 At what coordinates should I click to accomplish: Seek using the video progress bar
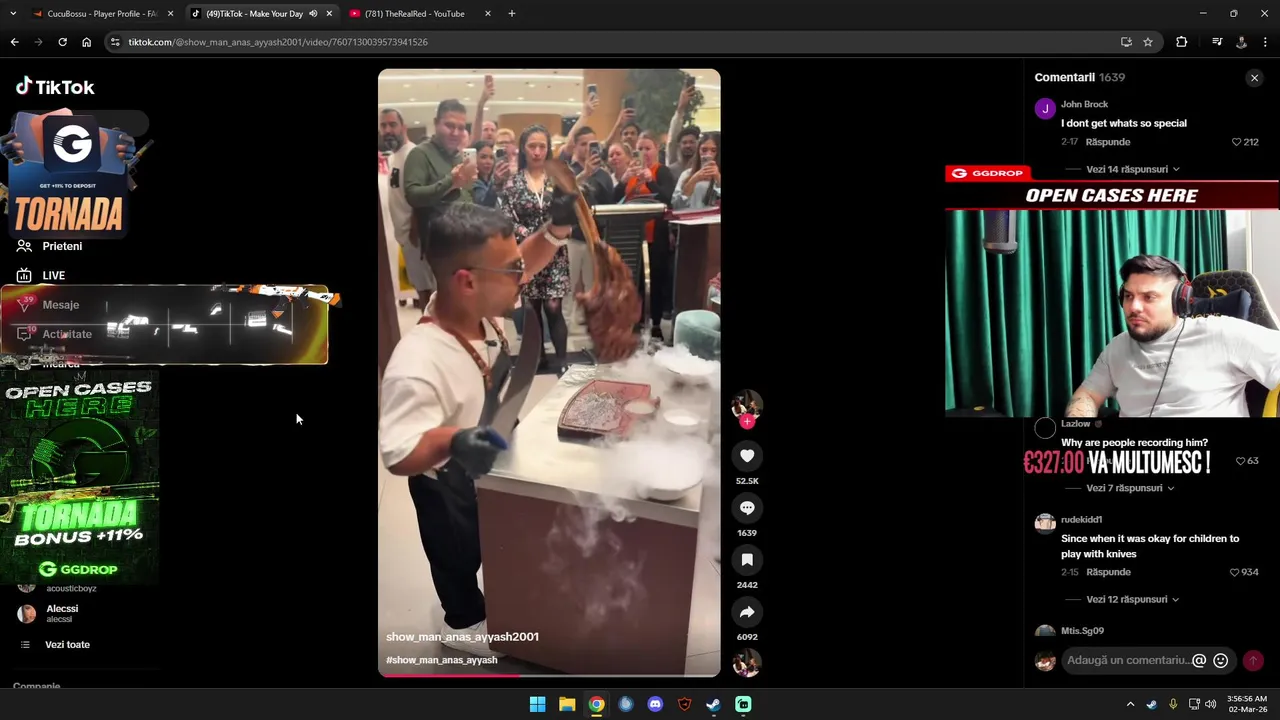click(549, 675)
